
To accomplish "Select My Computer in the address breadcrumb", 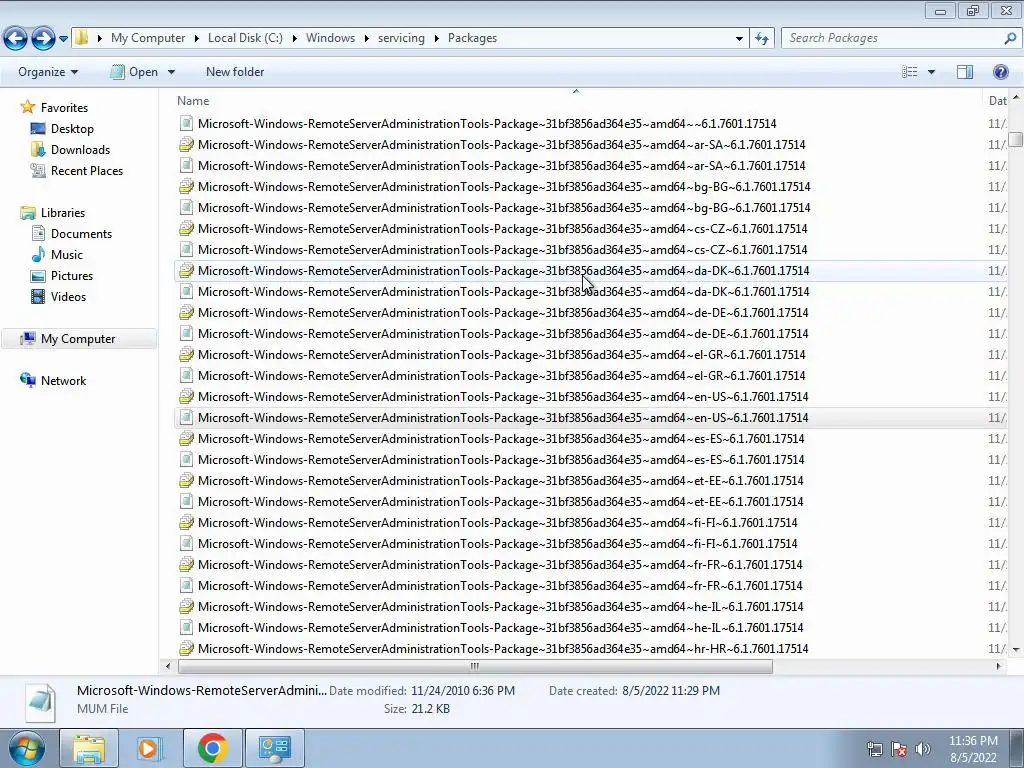I will pos(148,38).
